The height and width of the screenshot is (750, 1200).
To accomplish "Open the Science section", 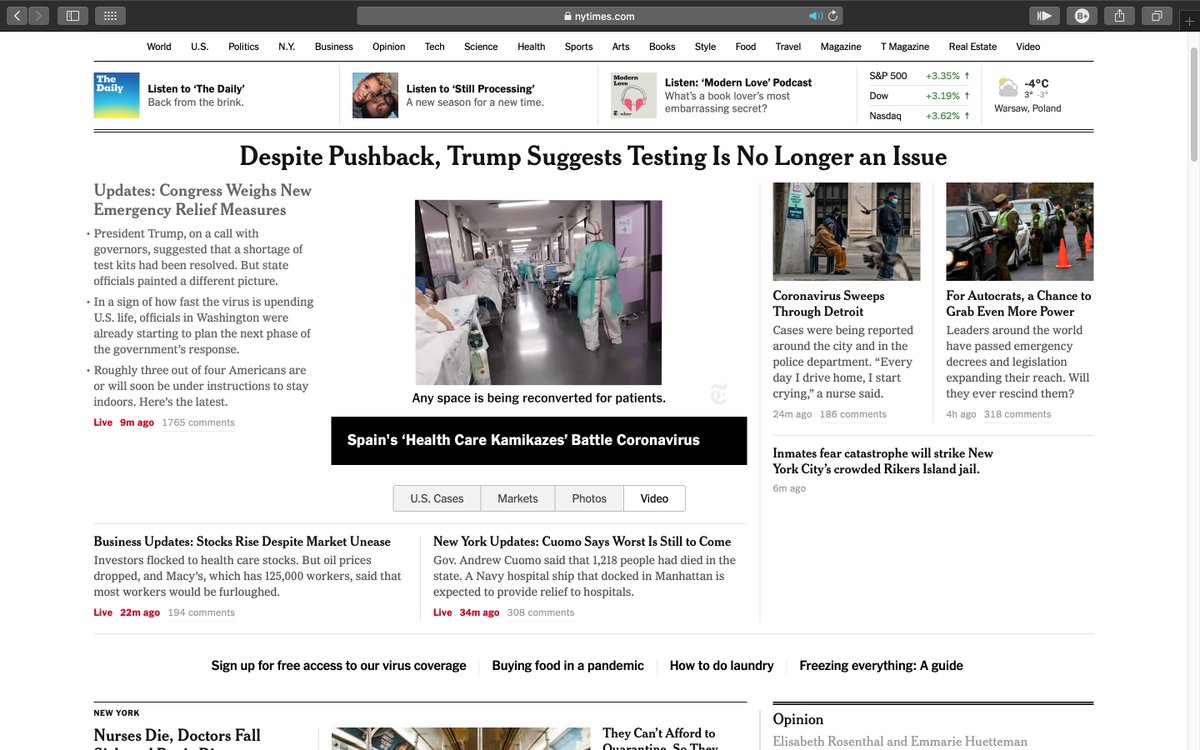I will point(481,46).
